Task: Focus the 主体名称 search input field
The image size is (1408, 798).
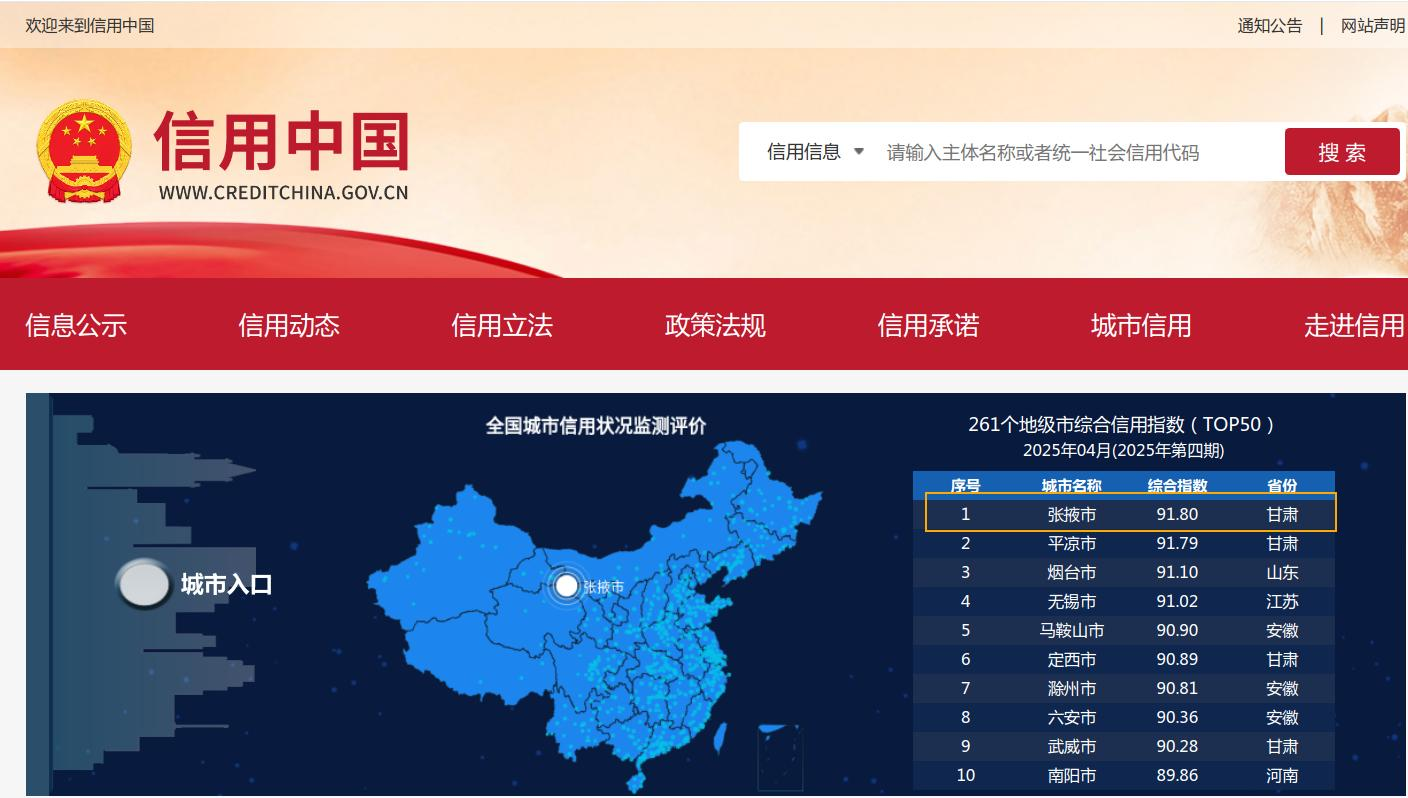Action: (1078, 152)
